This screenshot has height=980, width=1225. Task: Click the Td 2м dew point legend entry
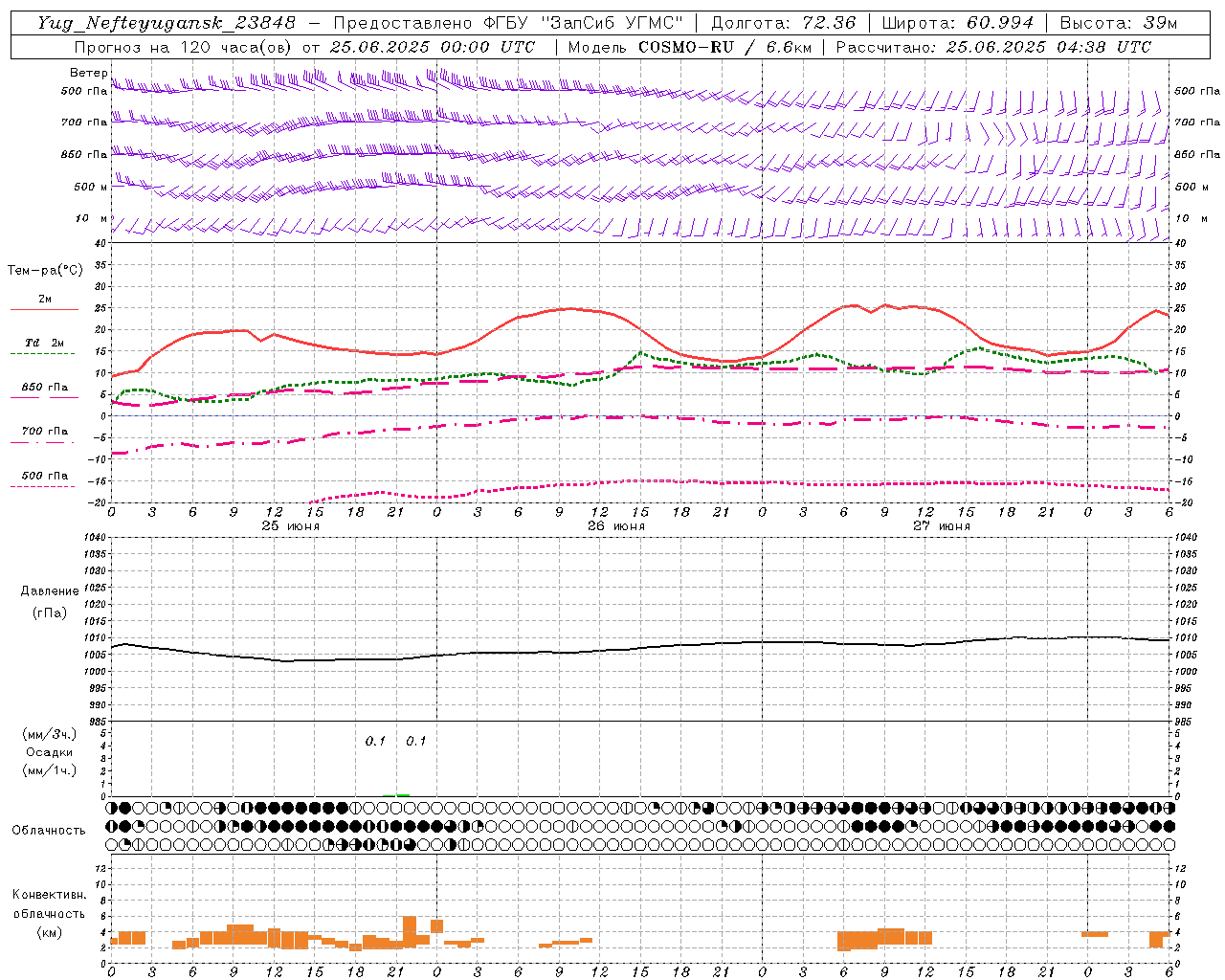click(x=44, y=343)
